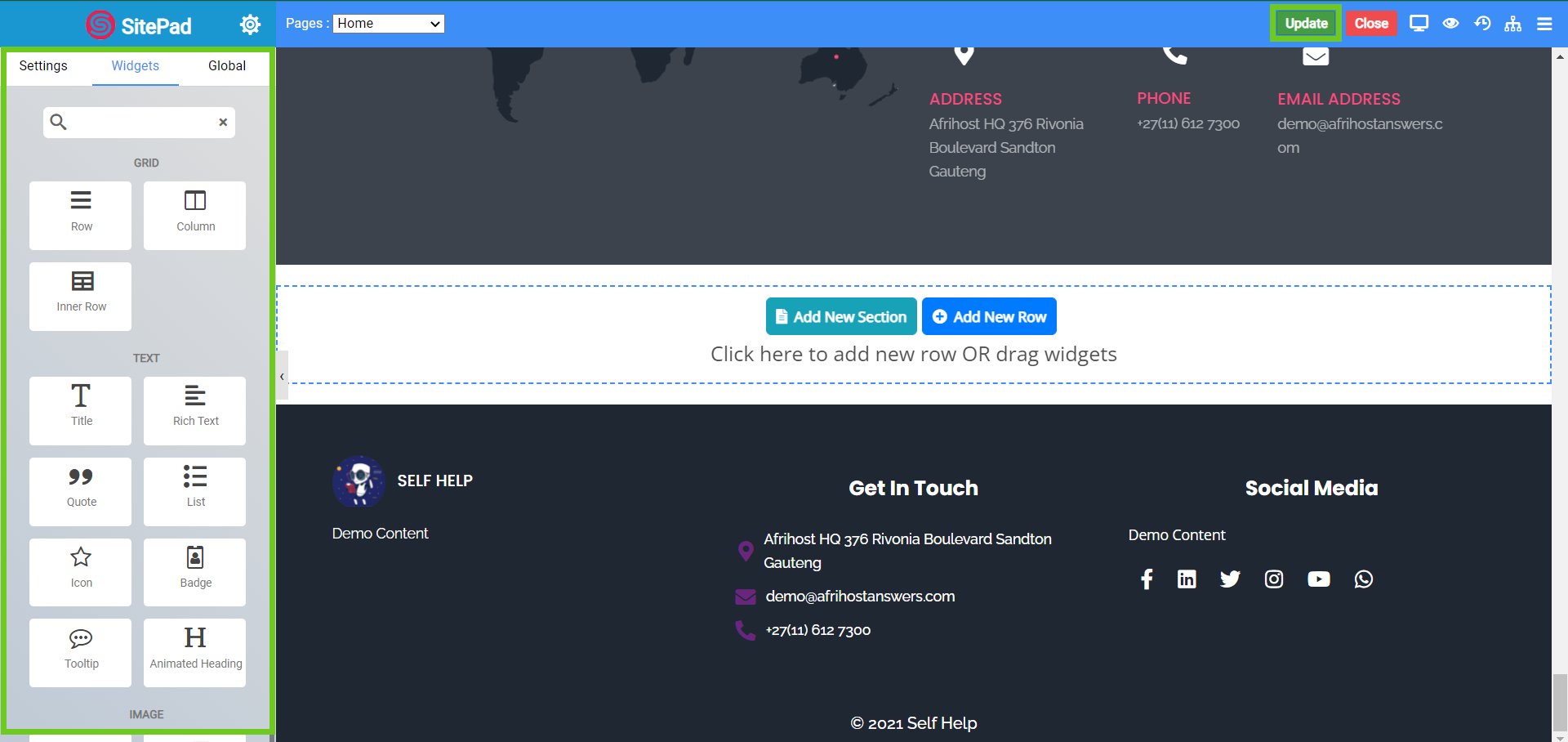Select the Quote widget

[81, 491]
